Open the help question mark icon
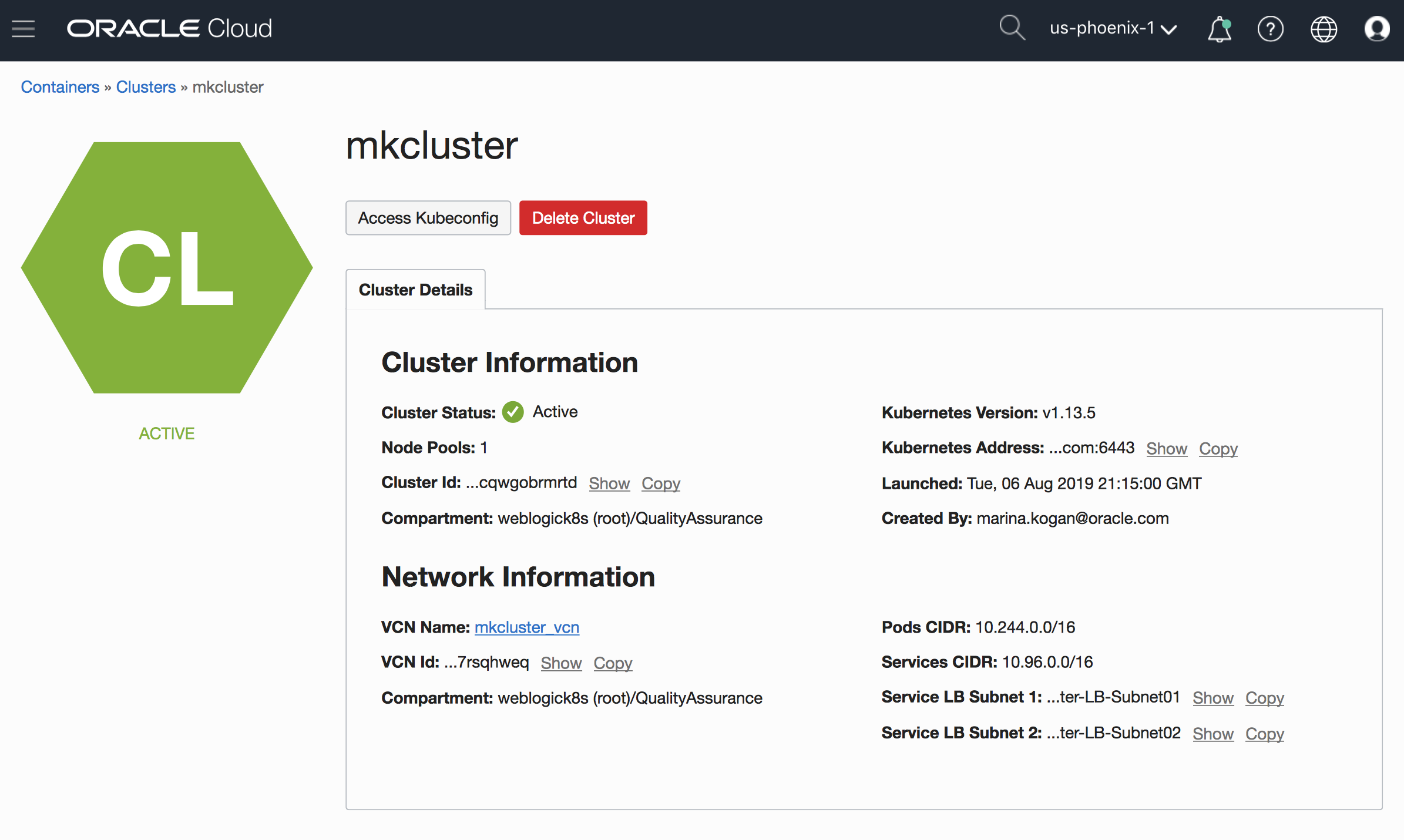Screen dimensions: 1404x840 [1270, 29]
